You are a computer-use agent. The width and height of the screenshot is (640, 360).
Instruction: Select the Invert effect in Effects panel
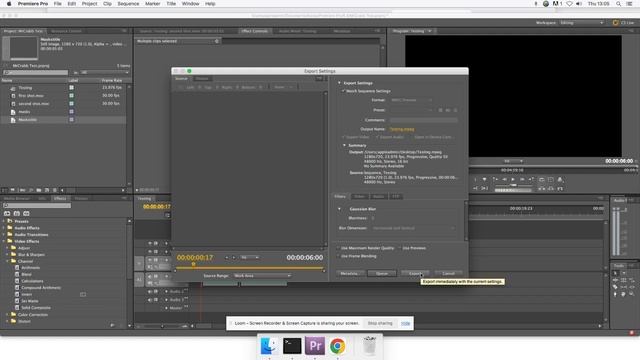tap(27, 294)
